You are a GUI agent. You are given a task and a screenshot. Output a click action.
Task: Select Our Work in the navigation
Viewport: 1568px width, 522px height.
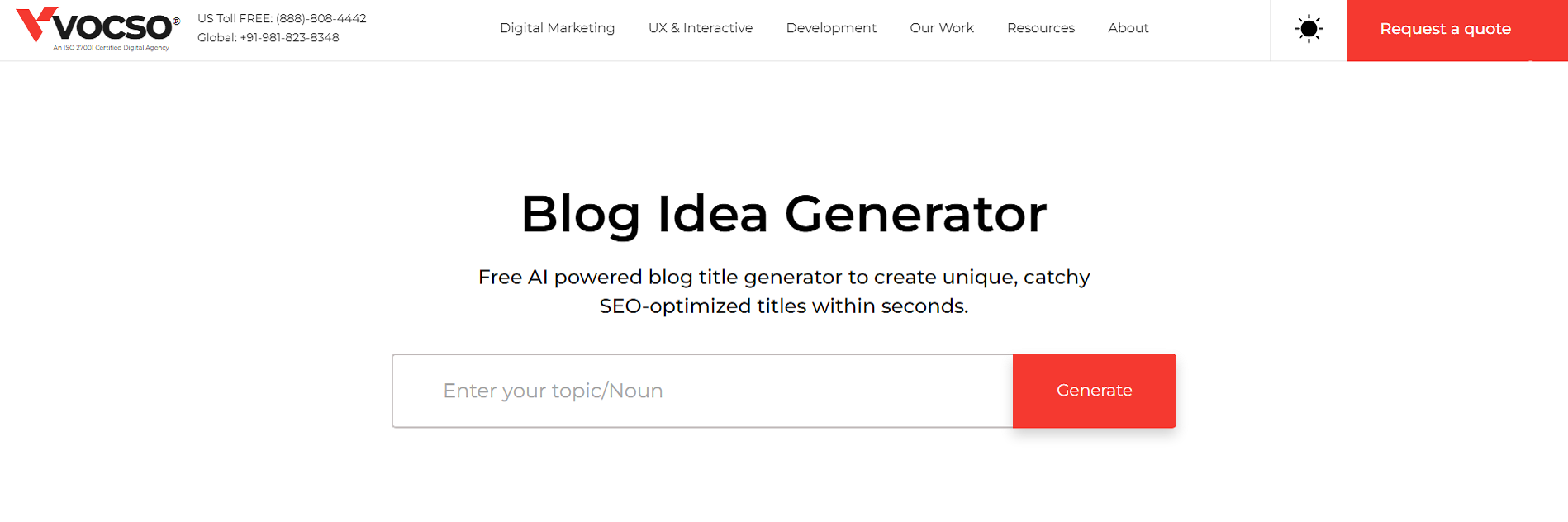(x=941, y=27)
